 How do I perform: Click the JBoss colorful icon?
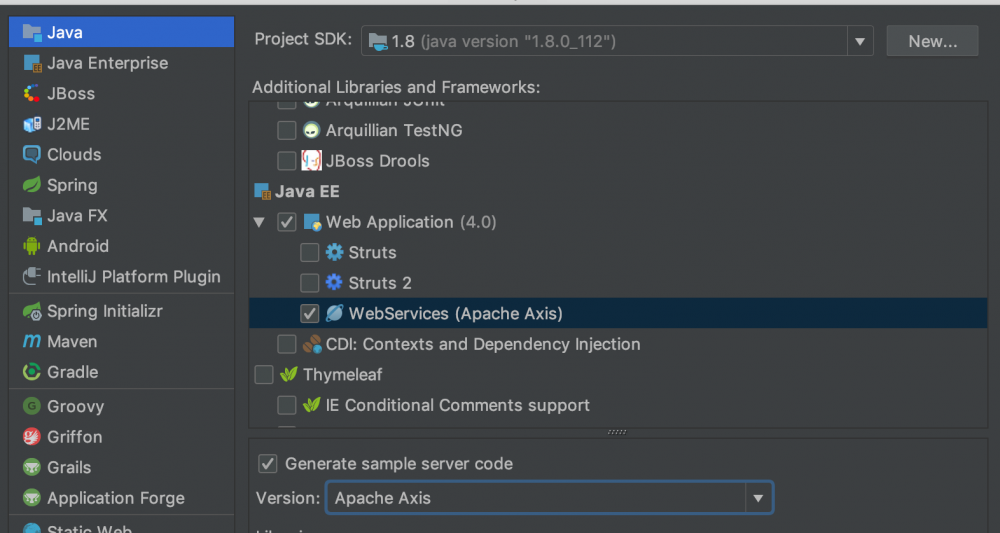32,94
